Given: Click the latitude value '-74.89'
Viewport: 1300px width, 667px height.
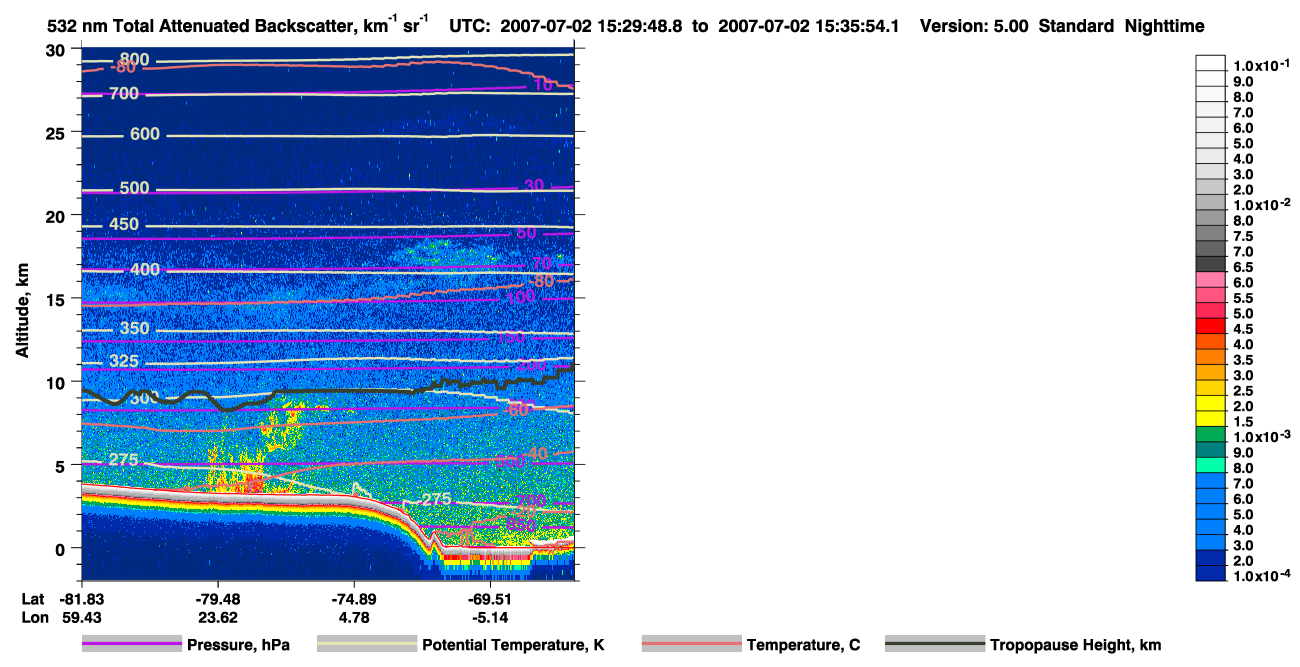Looking at the screenshot, I should pos(355,599).
